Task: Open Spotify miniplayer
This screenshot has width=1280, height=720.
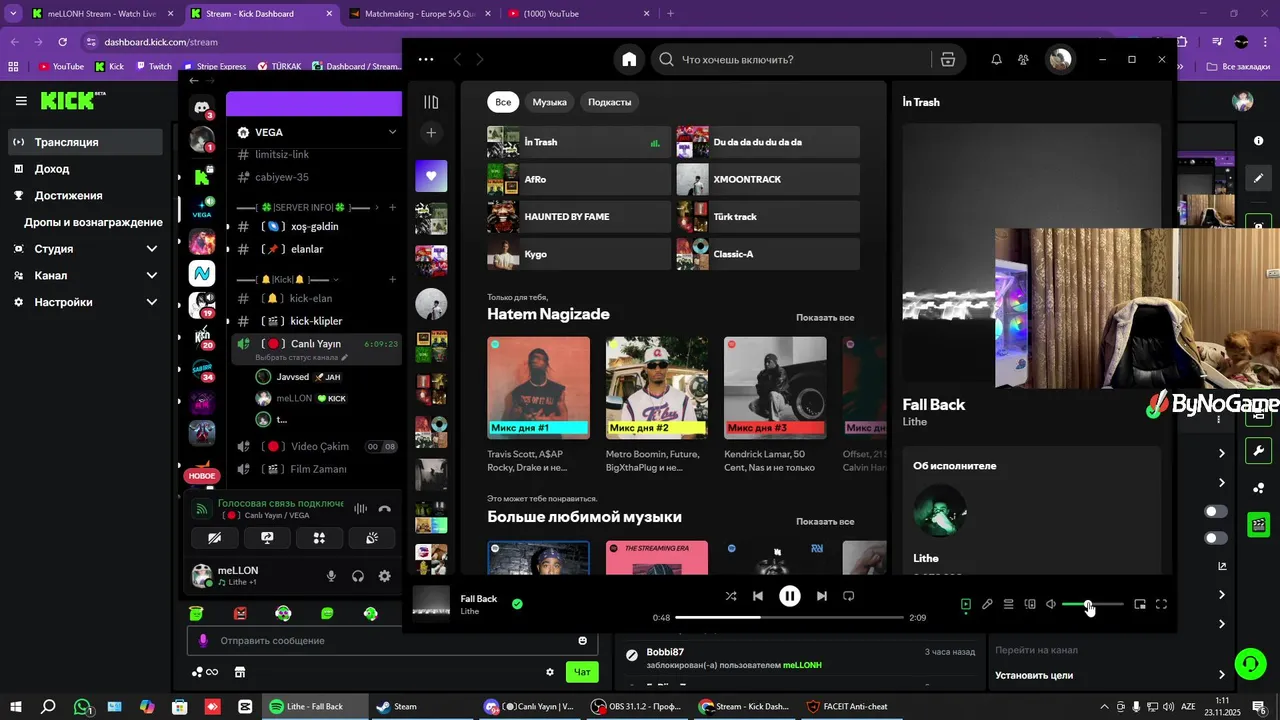Action: 1140,604
